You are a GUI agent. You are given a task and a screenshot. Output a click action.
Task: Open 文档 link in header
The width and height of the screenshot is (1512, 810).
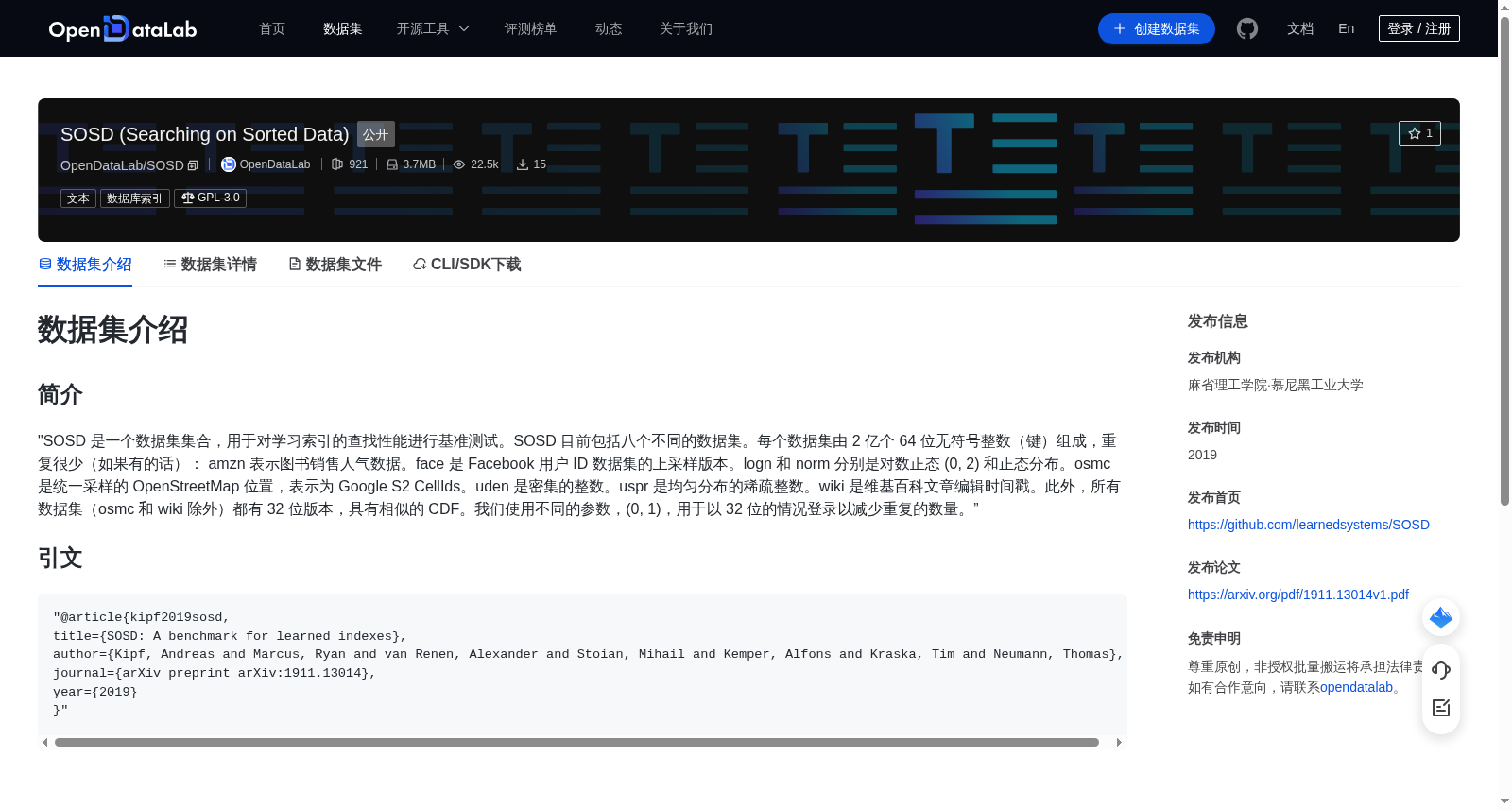(x=1300, y=28)
